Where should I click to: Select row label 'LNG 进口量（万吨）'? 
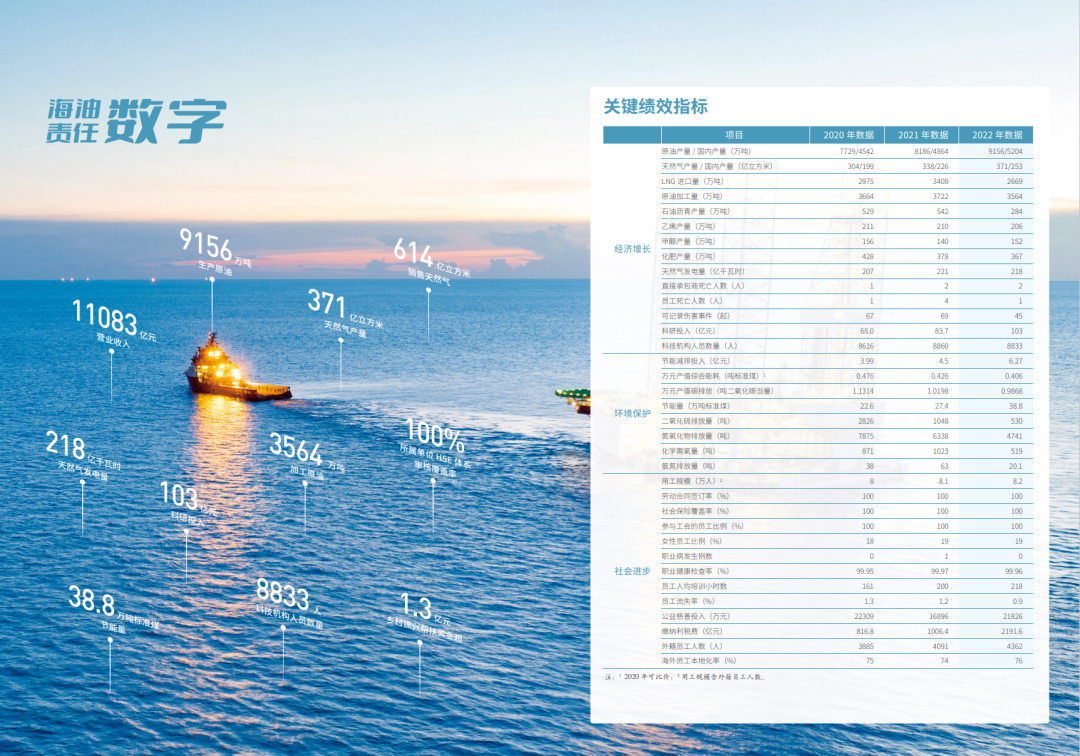point(692,181)
